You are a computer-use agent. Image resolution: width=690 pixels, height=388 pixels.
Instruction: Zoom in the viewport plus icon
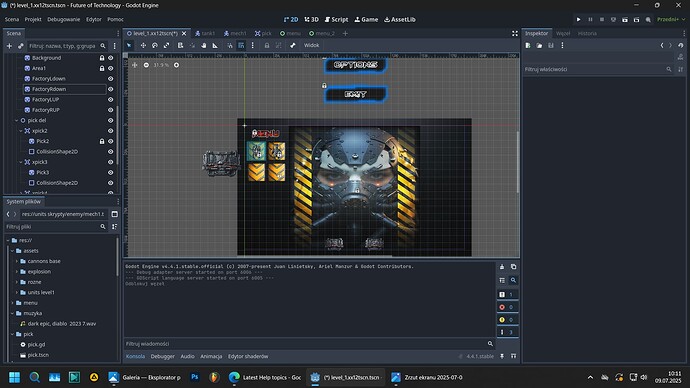(x=176, y=65)
